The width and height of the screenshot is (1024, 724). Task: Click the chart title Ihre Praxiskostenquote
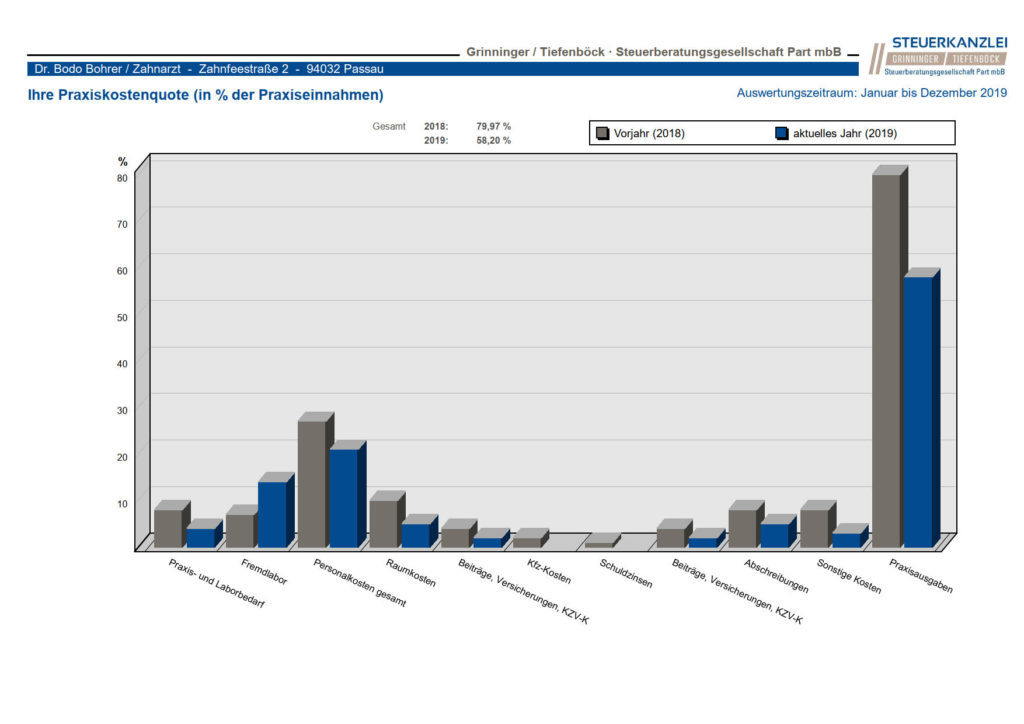pos(205,95)
